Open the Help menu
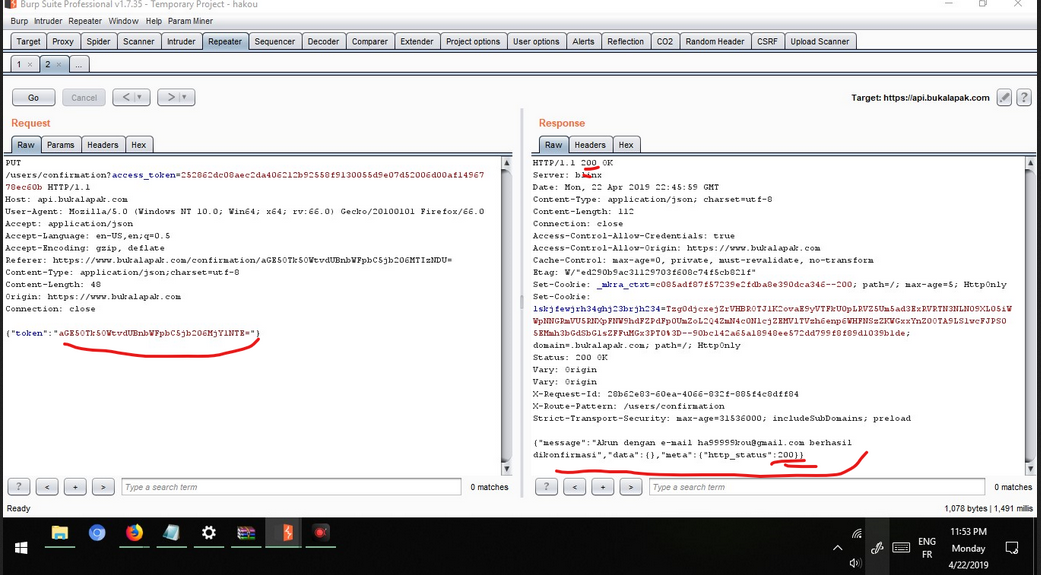Screen dimensions: 1041x575 tap(153, 21)
